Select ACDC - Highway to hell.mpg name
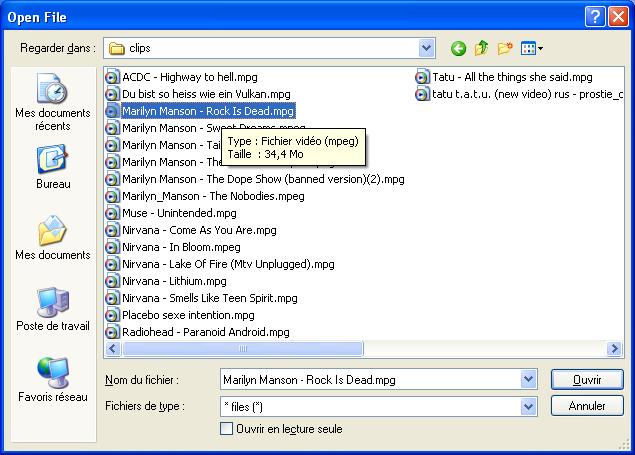Image resolution: width=635 pixels, height=455 pixels. tap(190, 77)
